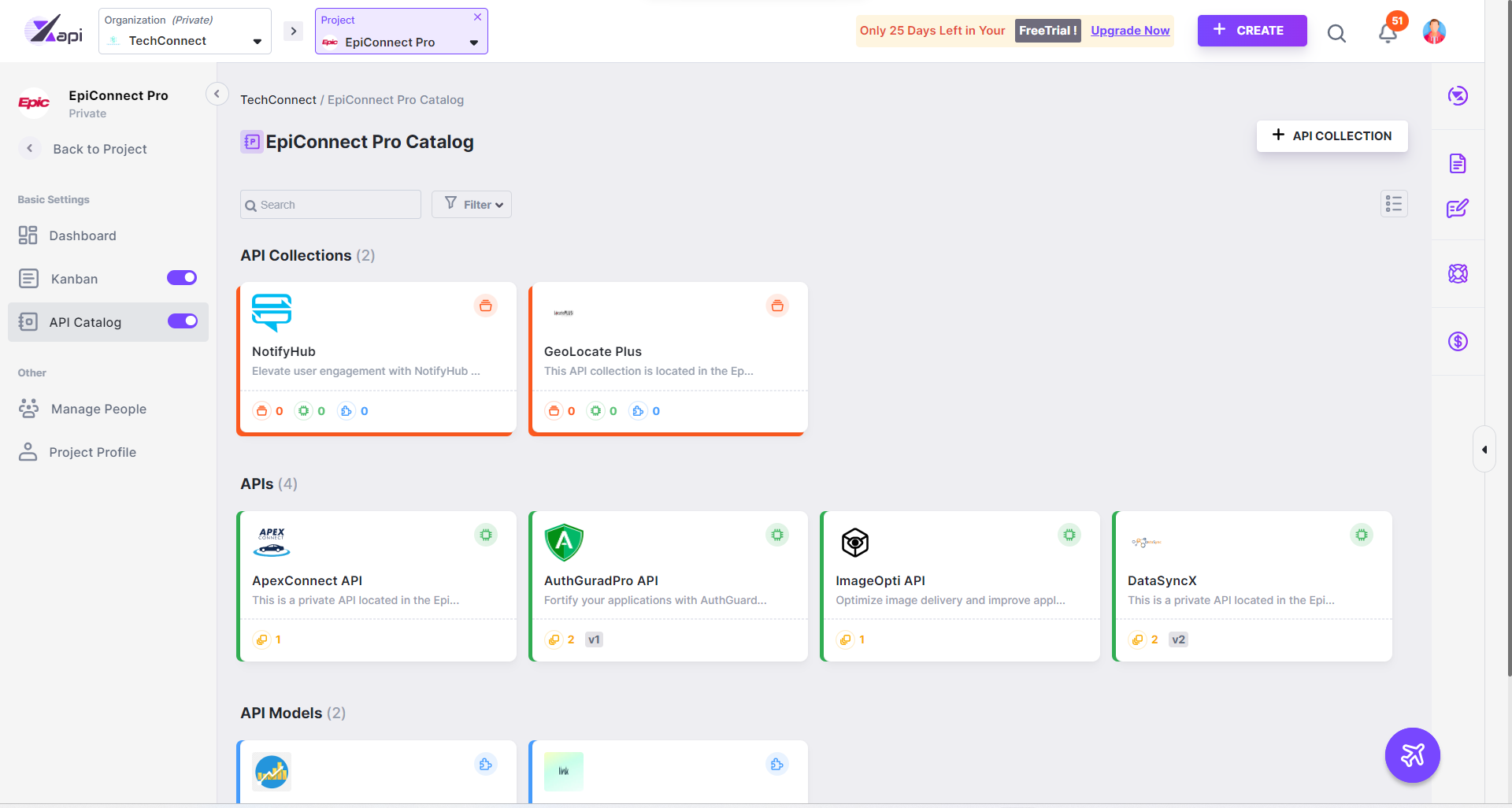Open the user avatar profile menu
The image size is (1512, 808).
click(1434, 32)
